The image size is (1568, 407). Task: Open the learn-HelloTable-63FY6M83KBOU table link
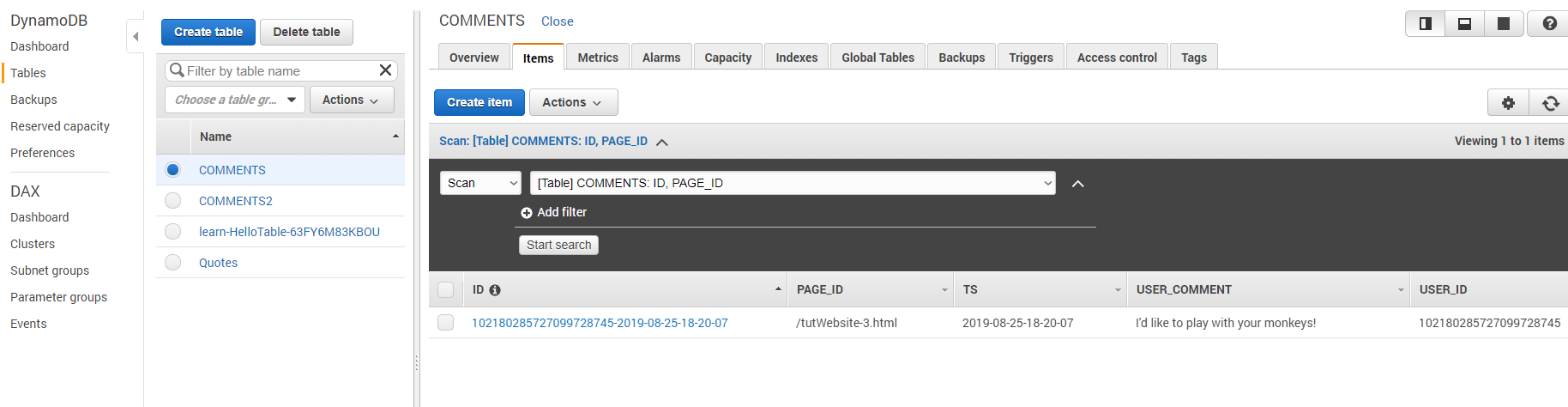click(289, 232)
